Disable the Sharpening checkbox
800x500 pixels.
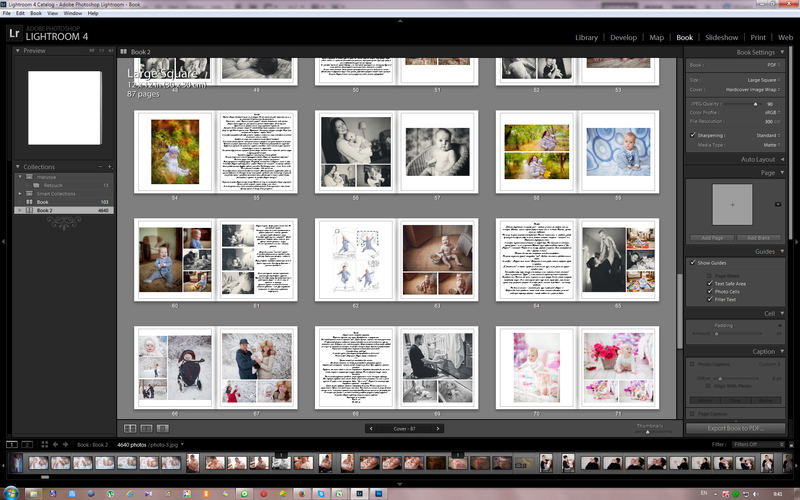[693, 134]
